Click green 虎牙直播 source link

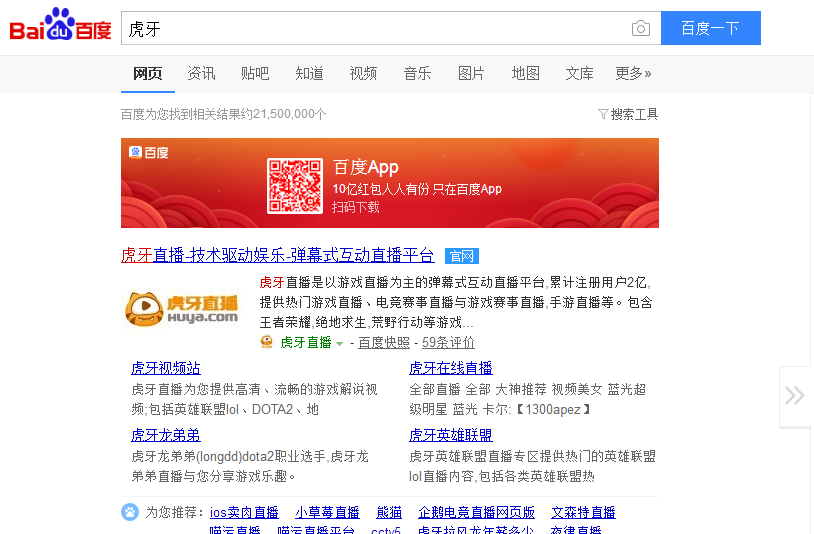[x=306, y=343]
